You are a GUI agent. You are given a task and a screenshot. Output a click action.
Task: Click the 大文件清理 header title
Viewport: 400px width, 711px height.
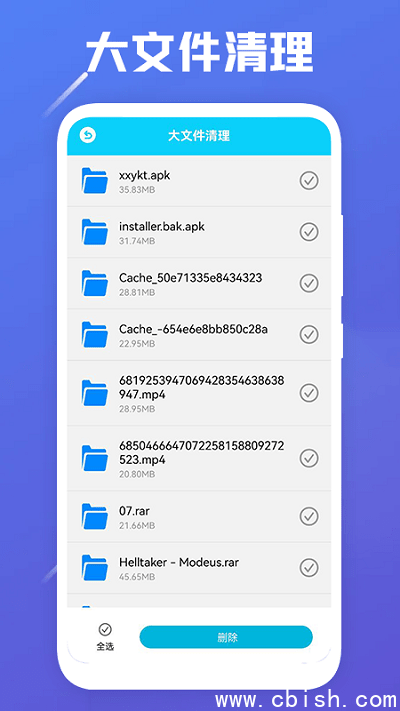pos(199,136)
